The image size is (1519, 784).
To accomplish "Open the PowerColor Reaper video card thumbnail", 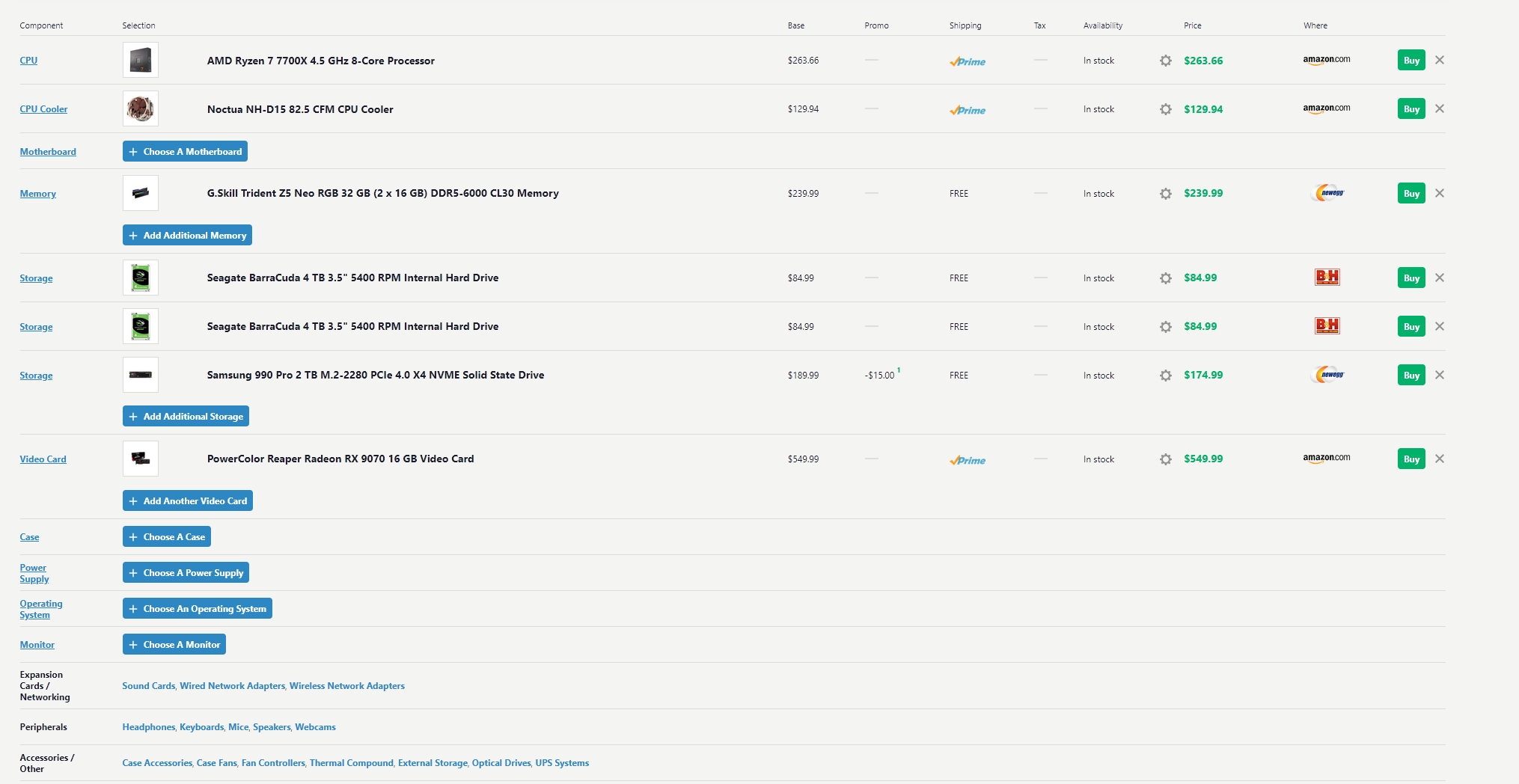I will coord(141,459).
